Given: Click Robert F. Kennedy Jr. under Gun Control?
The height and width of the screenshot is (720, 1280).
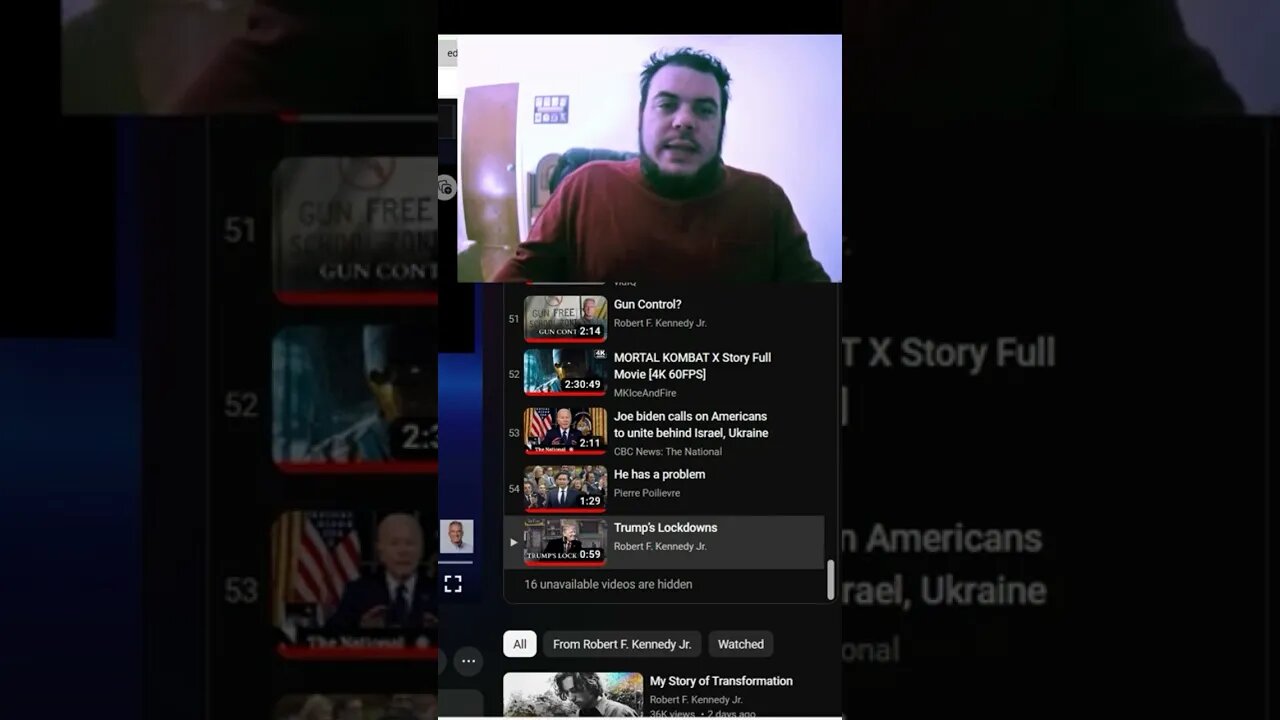Looking at the screenshot, I should click(660, 323).
